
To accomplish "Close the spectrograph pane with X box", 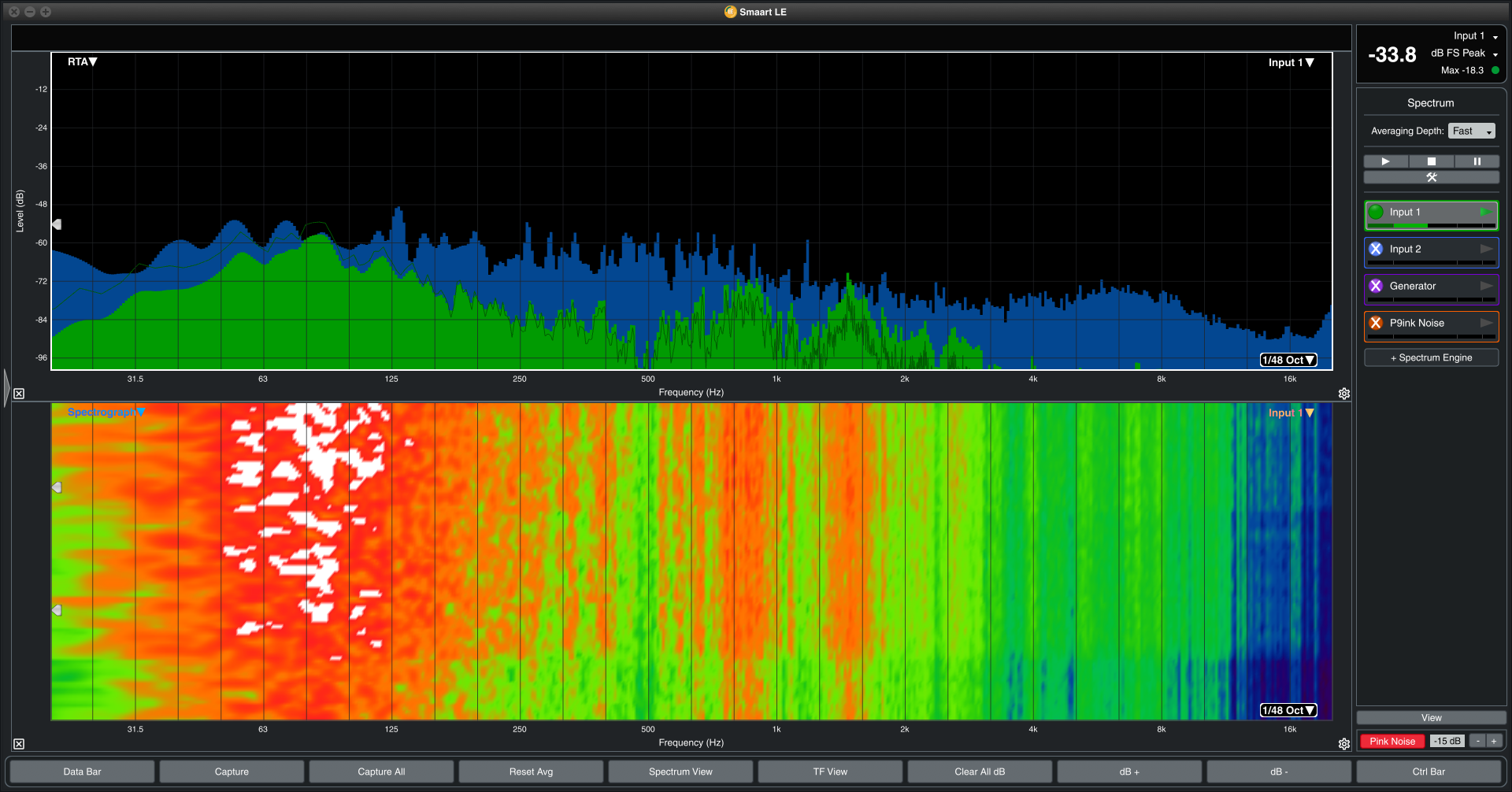I will pyautogui.click(x=19, y=744).
